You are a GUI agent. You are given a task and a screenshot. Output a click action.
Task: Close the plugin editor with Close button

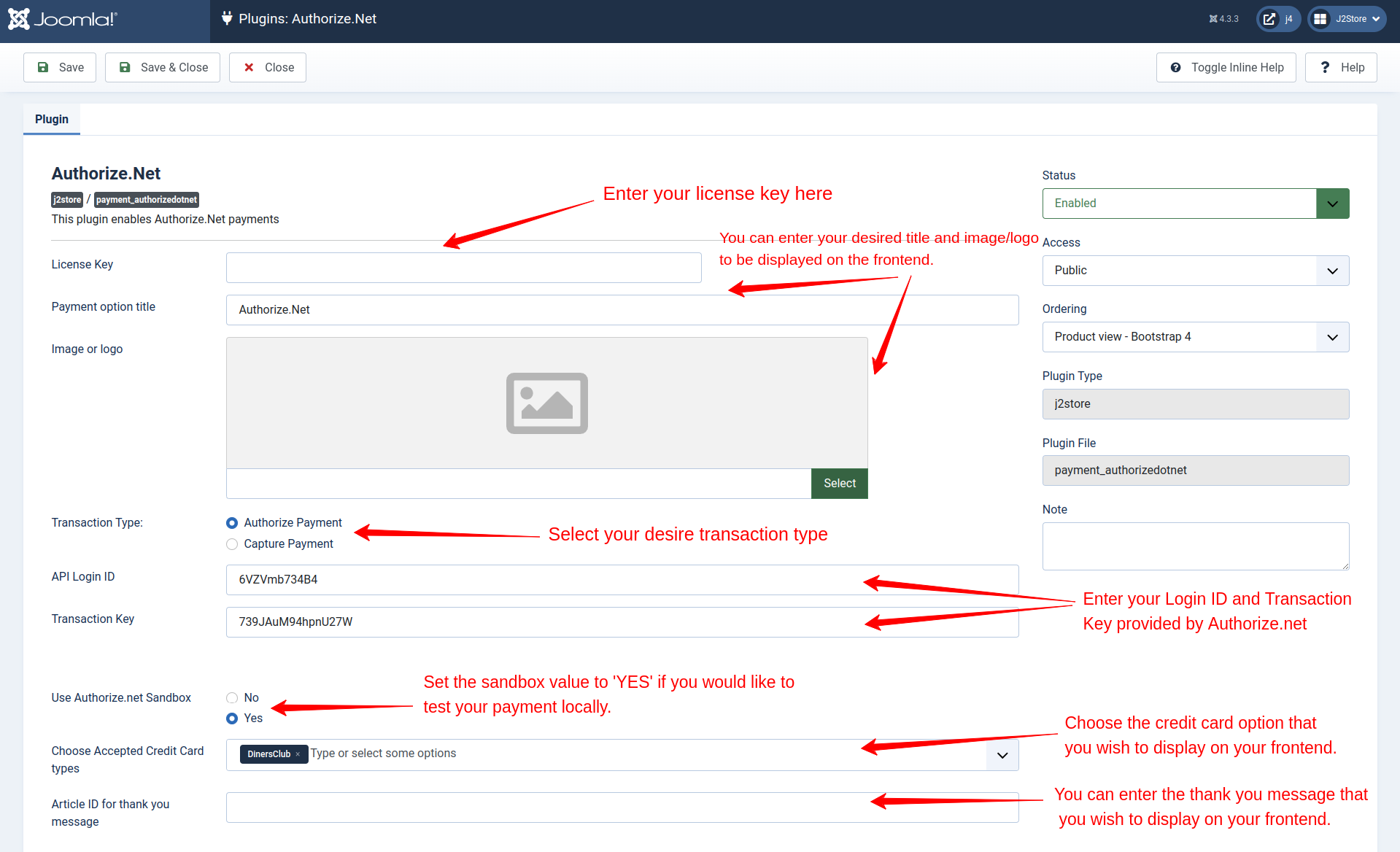(x=268, y=67)
